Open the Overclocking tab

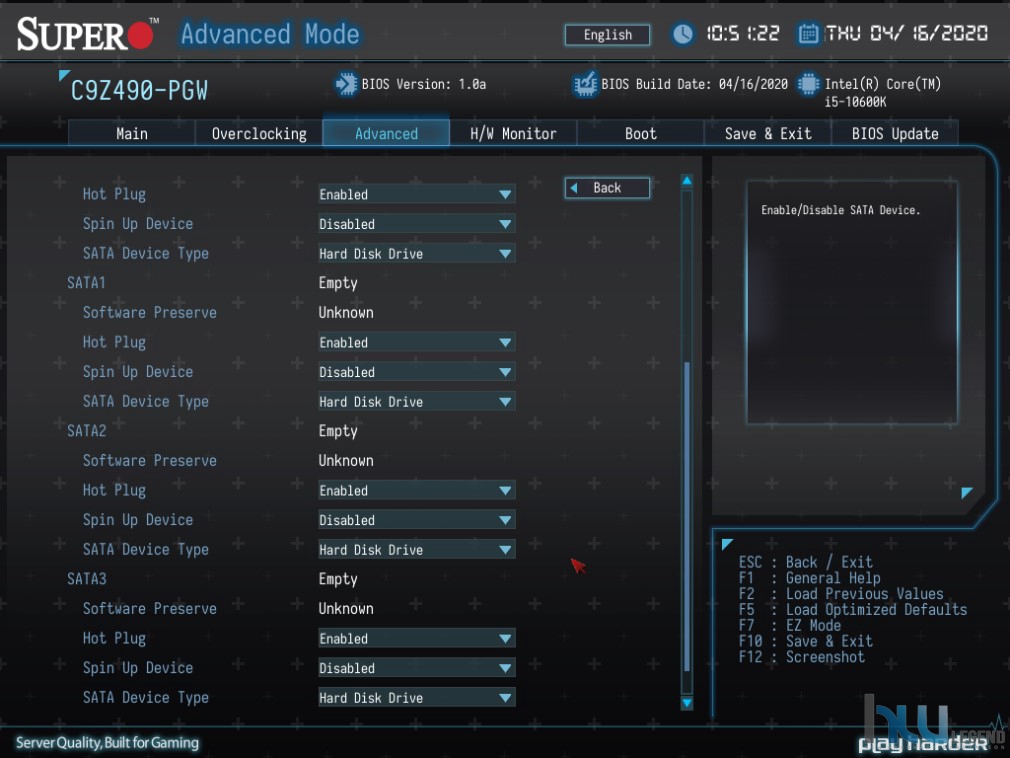[x=259, y=133]
